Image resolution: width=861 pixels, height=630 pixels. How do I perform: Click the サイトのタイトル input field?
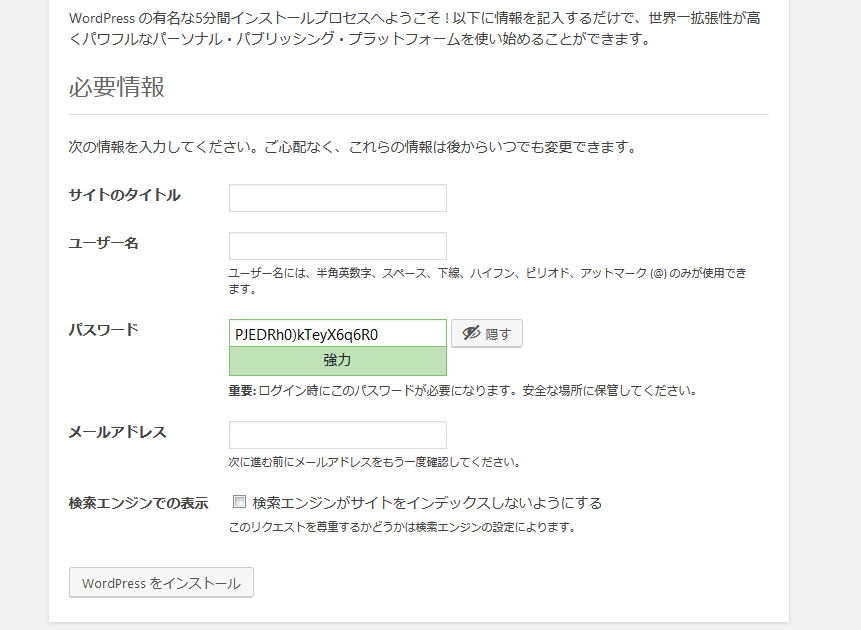tap(338, 198)
